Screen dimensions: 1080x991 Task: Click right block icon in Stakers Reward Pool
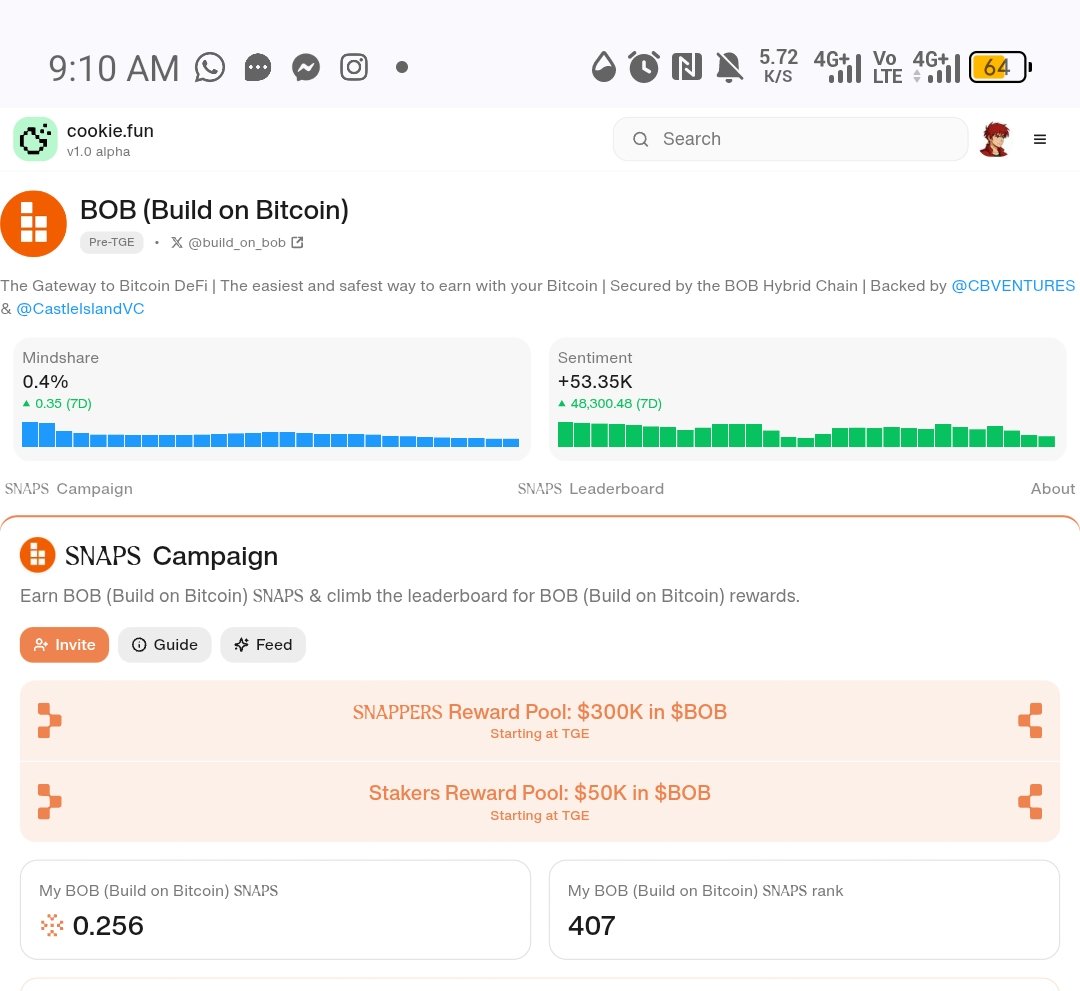tap(1030, 802)
